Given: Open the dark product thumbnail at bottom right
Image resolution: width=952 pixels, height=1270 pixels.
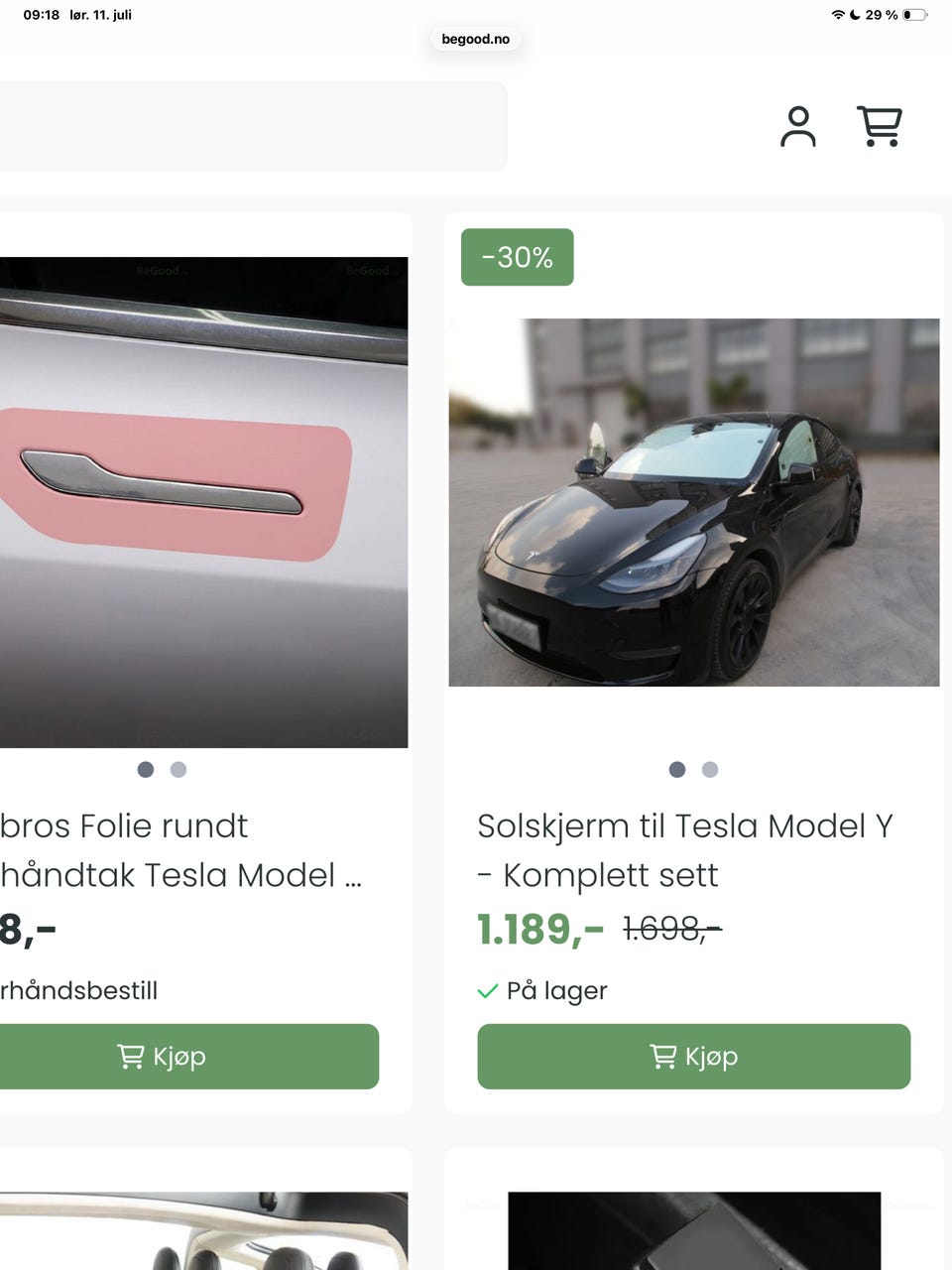Looking at the screenshot, I should (694, 1230).
